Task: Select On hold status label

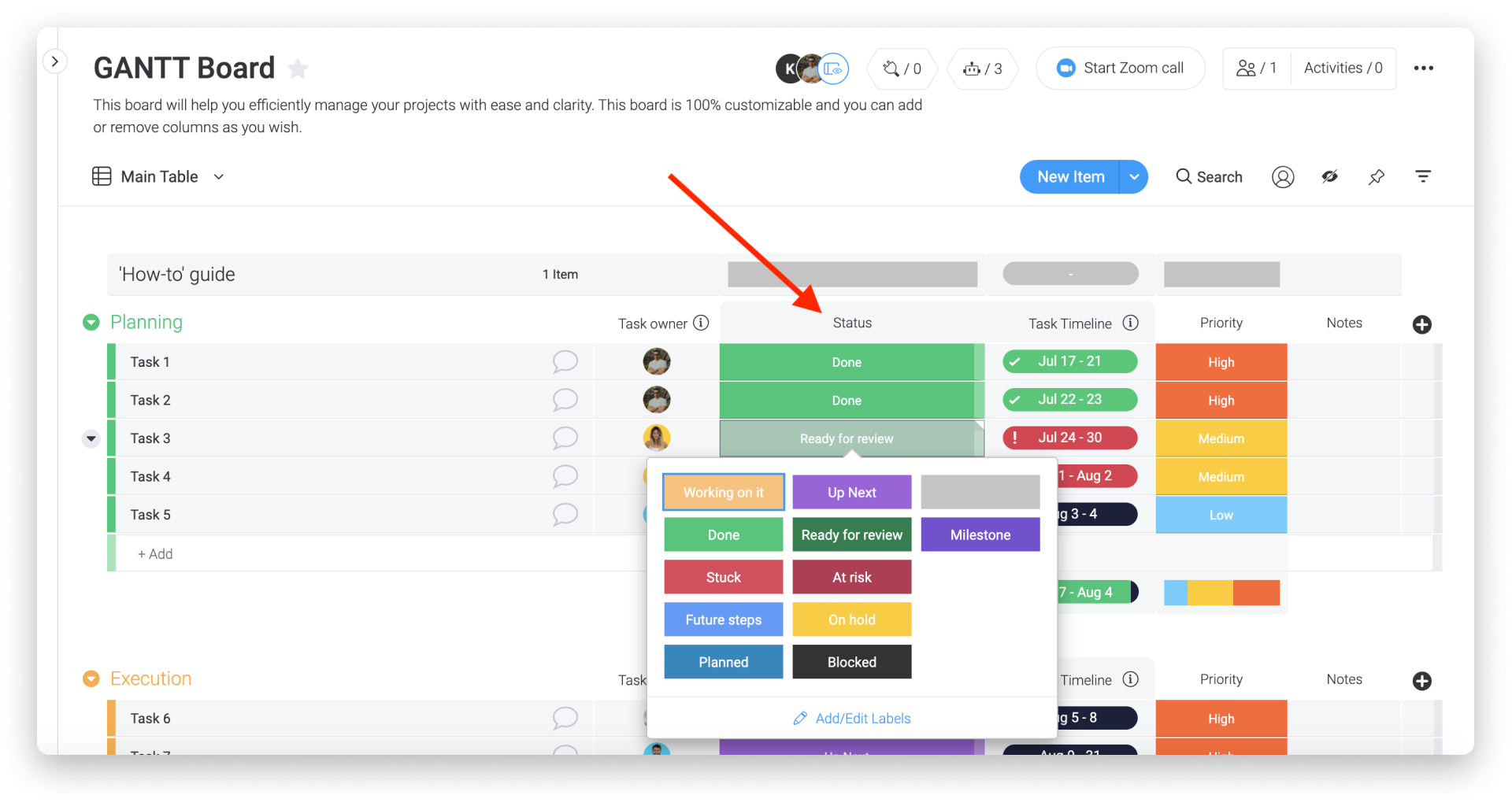Action: point(851,619)
